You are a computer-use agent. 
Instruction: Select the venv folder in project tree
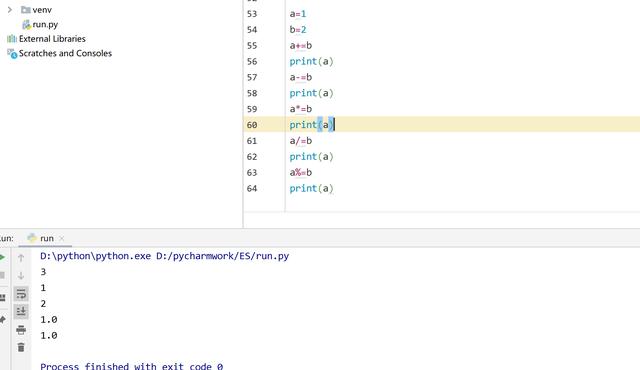click(x=42, y=9)
